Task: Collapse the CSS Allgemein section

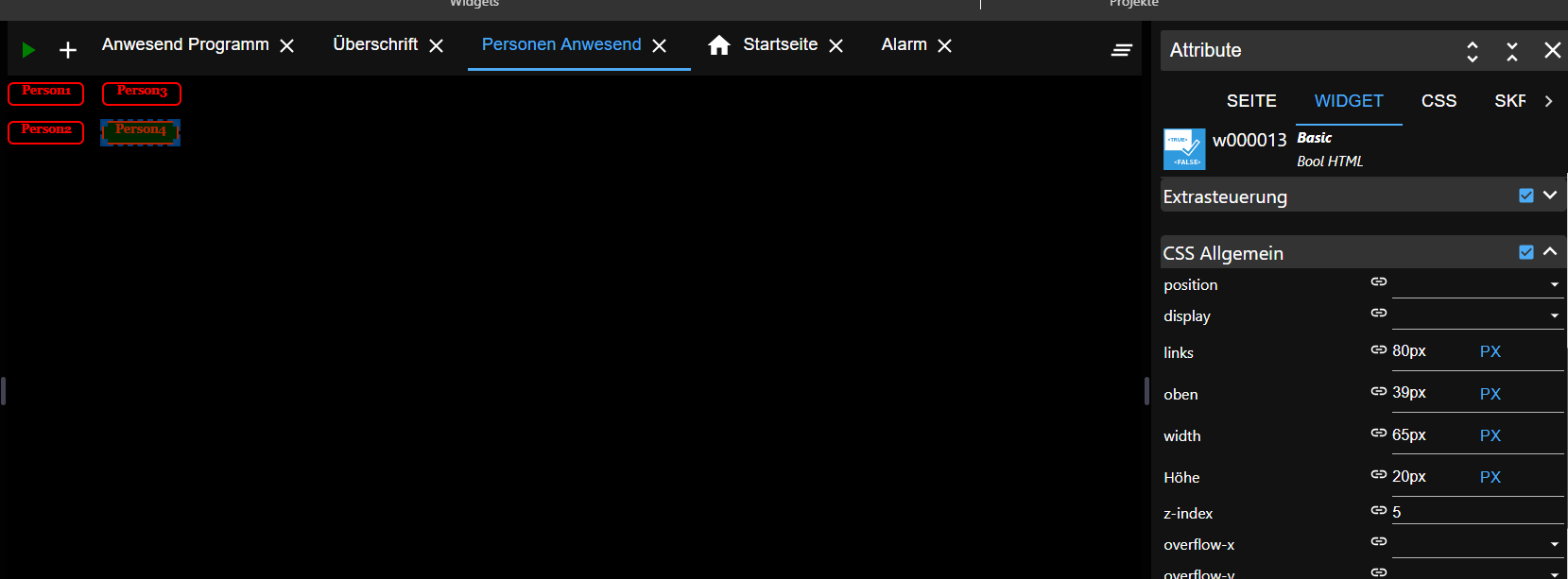Action: click(x=1550, y=252)
